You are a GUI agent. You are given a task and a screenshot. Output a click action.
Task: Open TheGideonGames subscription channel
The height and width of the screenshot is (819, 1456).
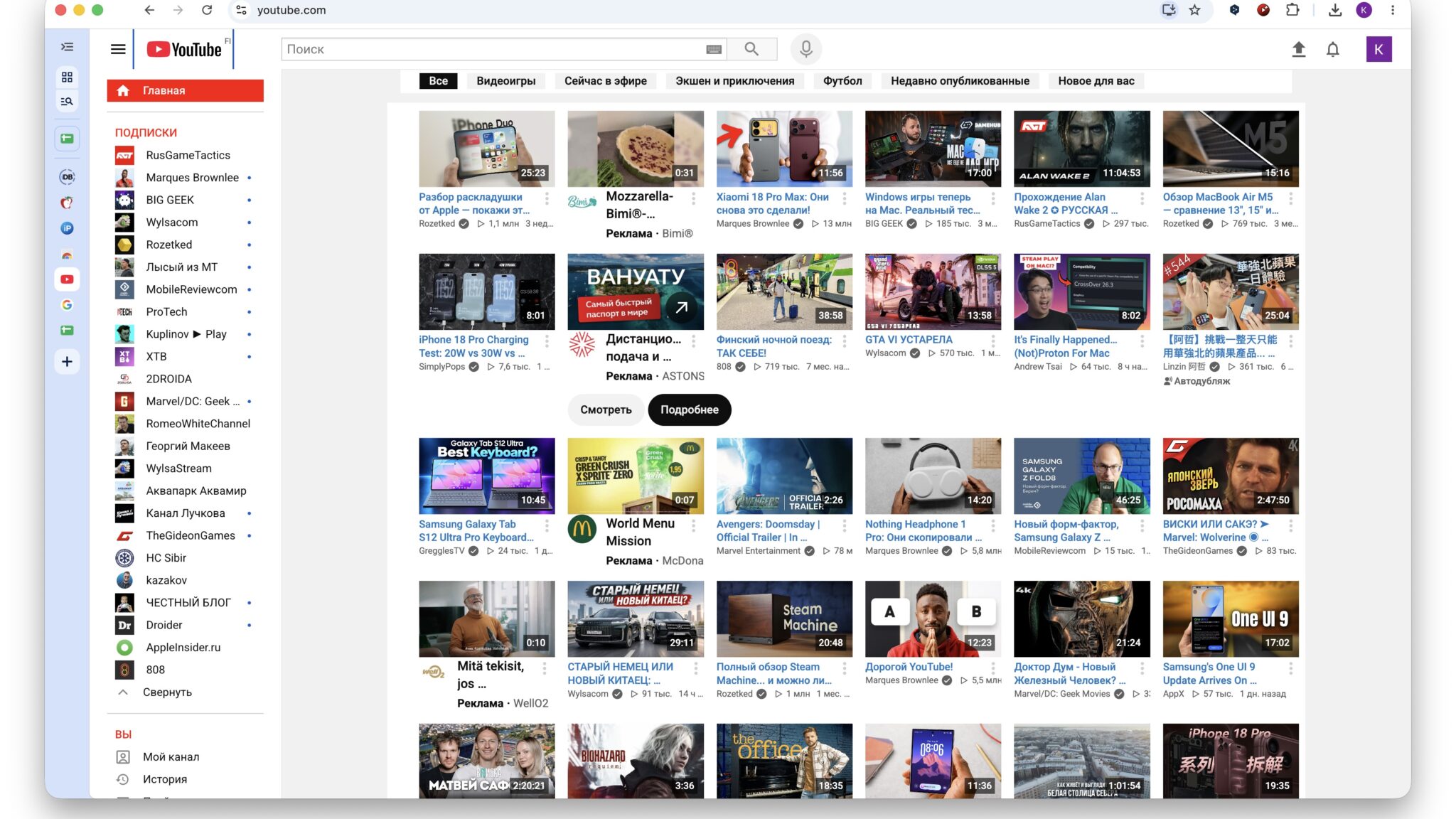[183, 535]
